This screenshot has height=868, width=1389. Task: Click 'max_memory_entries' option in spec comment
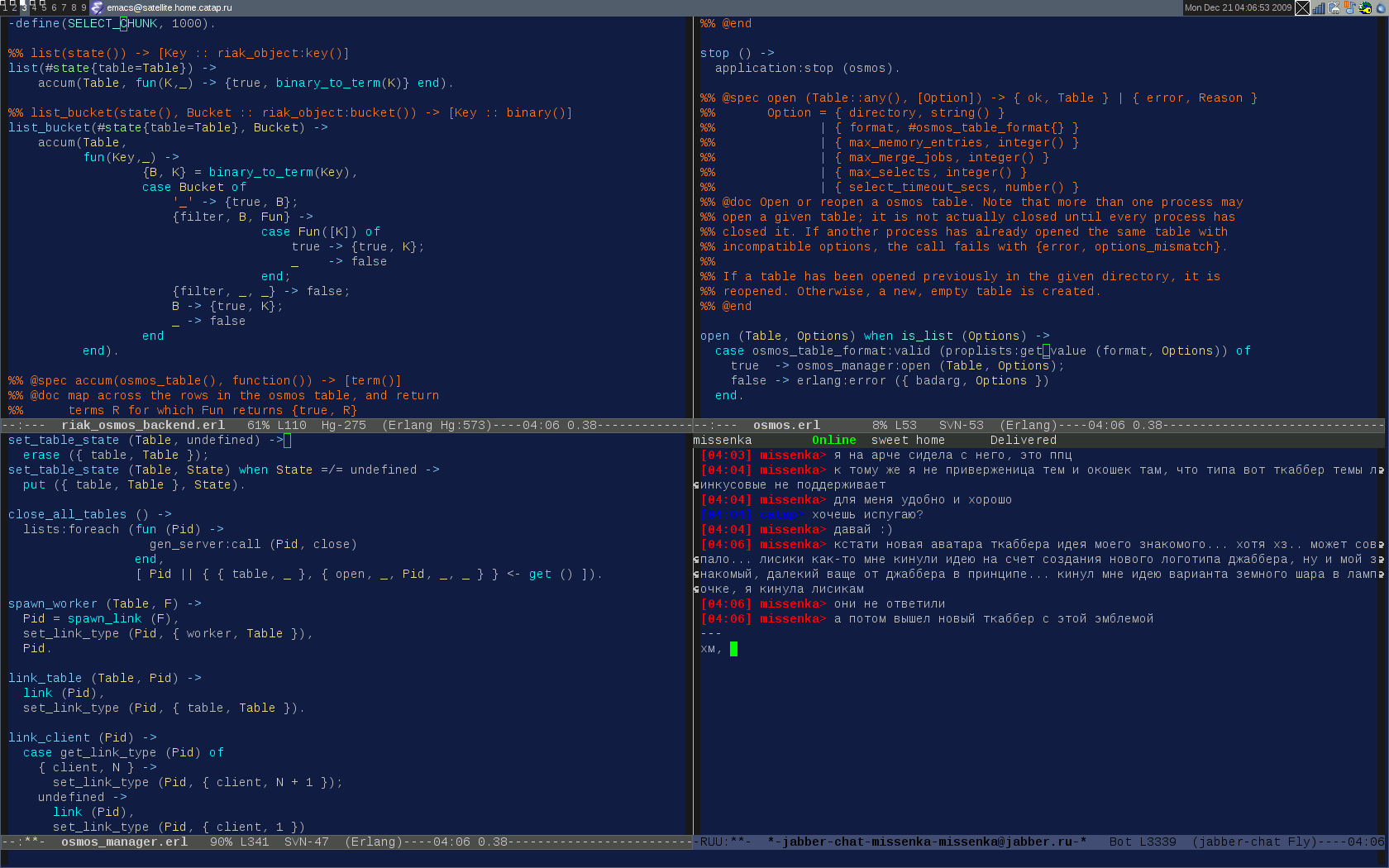915,142
